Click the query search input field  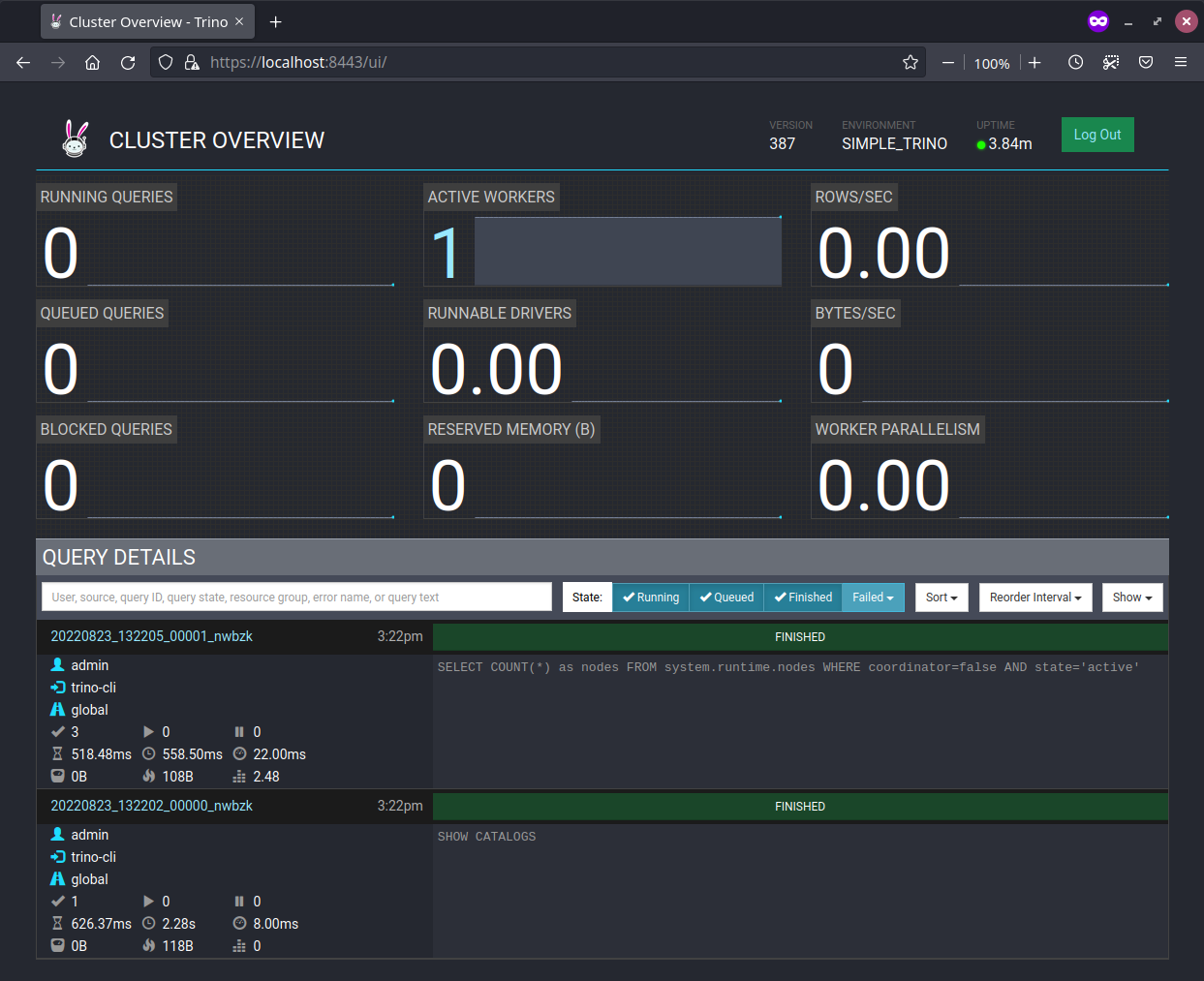[x=296, y=598]
